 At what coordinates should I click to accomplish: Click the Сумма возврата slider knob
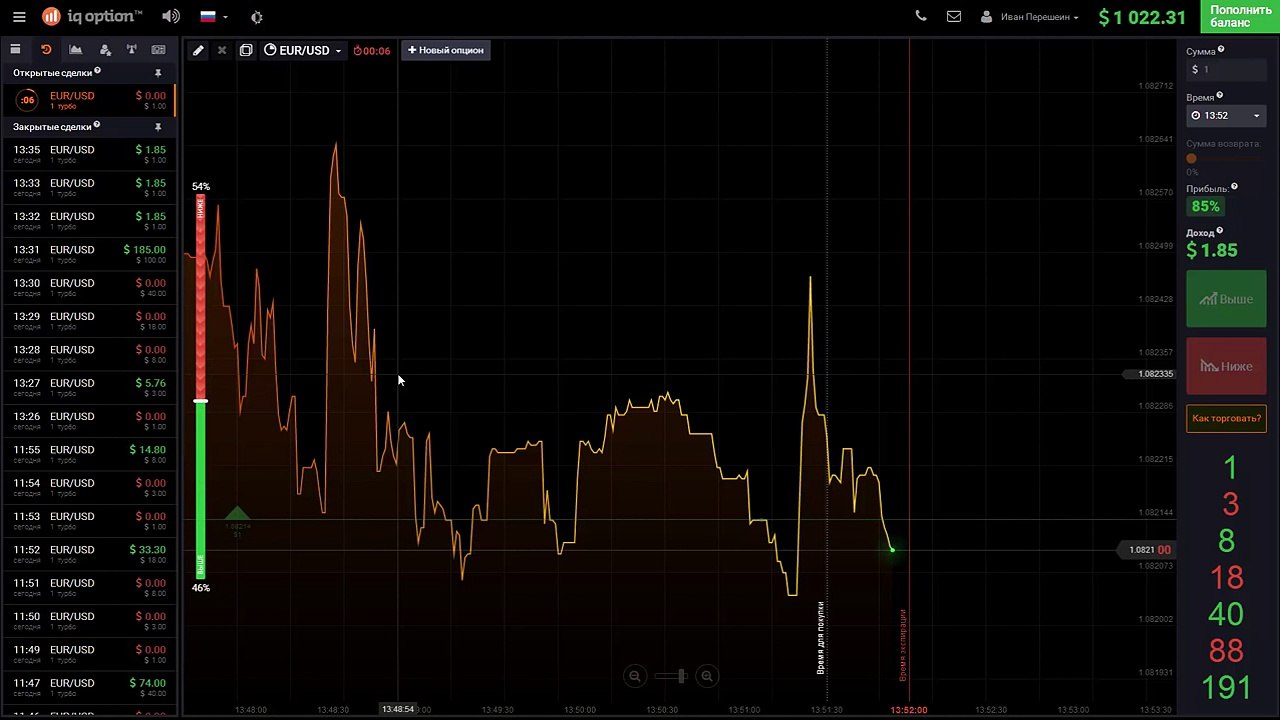[x=1191, y=158]
